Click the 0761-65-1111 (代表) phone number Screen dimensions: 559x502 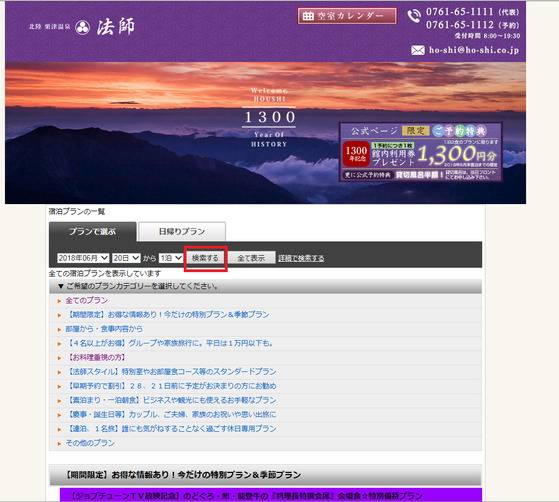(x=473, y=12)
